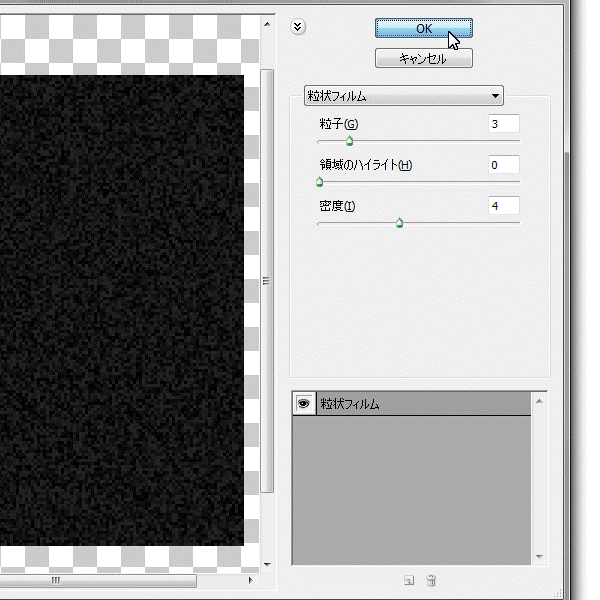Click the 密度(I) label
The image size is (600, 600).
tap(337, 206)
